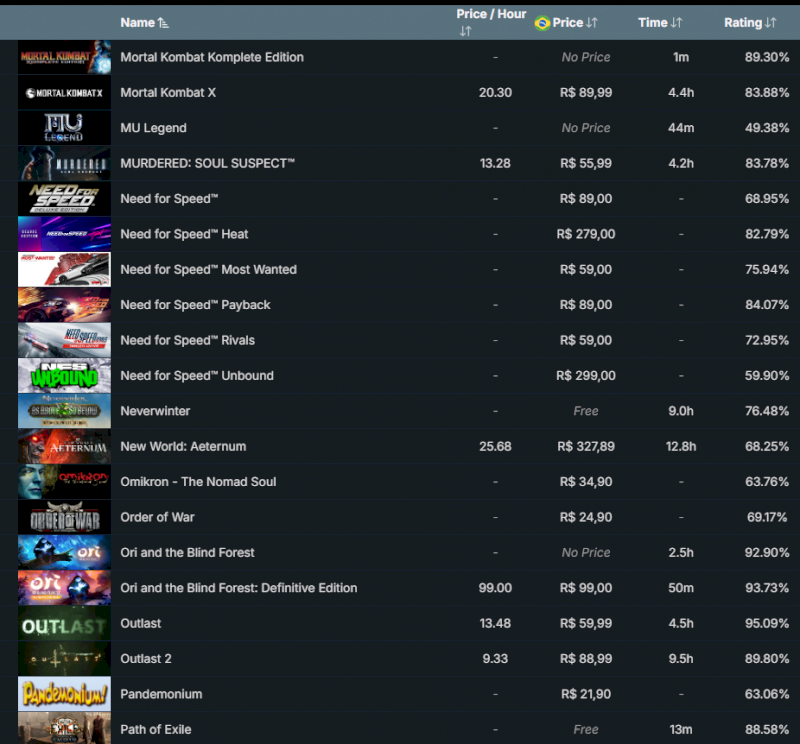Open Need for Speed Heat title
800x744 pixels.
tap(184, 234)
